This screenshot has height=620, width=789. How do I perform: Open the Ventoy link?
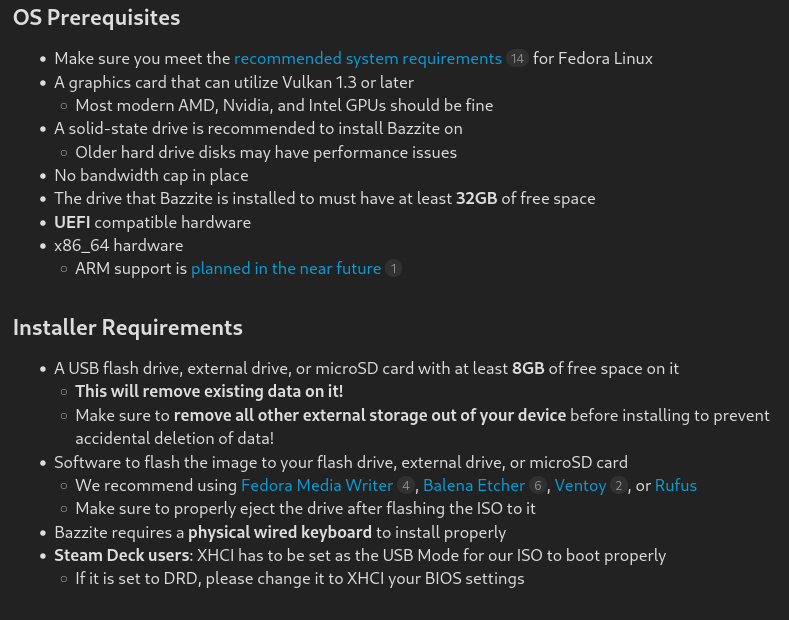click(x=580, y=485)
